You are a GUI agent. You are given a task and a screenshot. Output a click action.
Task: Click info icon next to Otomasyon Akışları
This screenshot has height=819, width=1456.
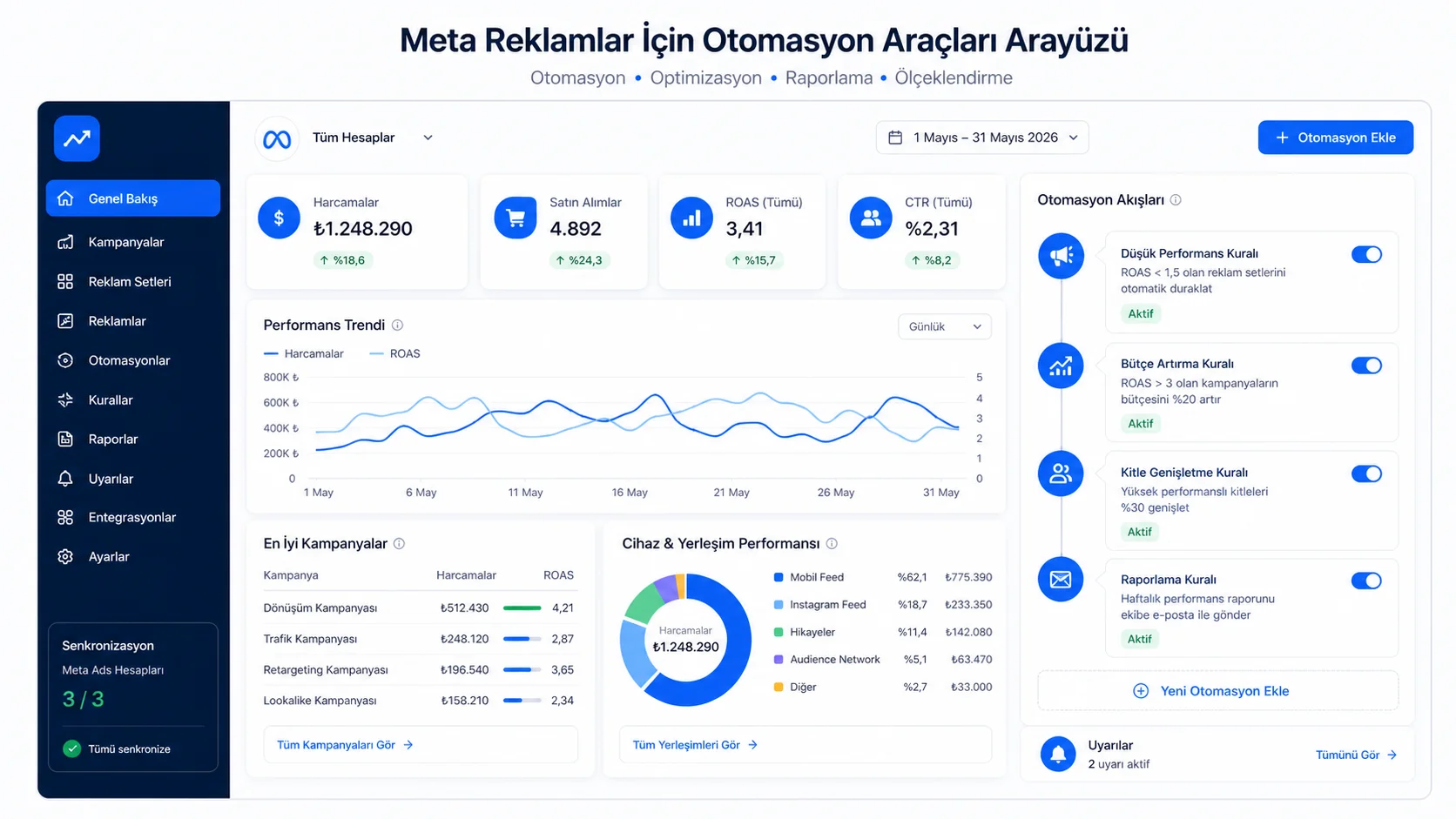1176,200
